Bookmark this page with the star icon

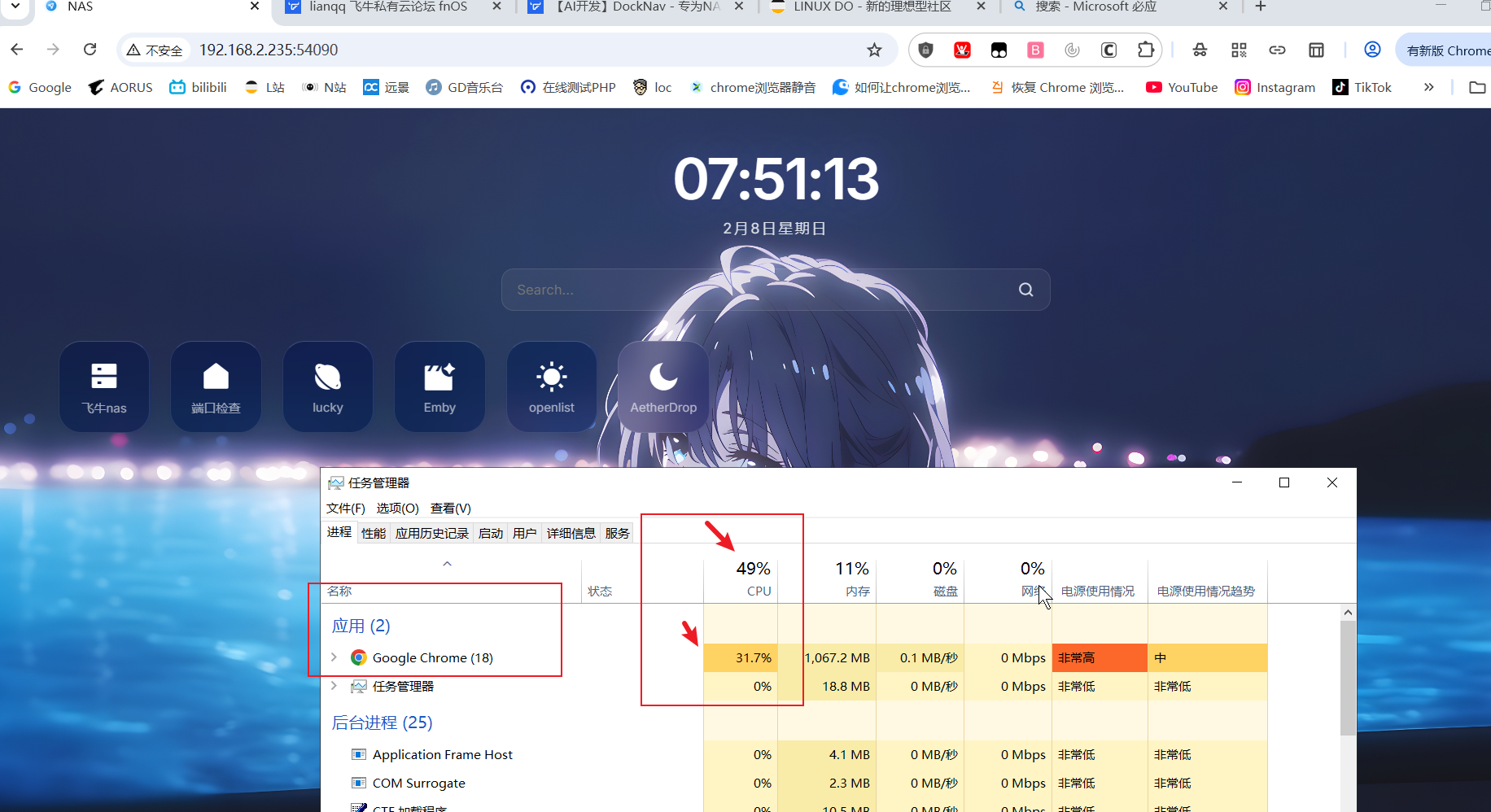[x=874, y=50]
